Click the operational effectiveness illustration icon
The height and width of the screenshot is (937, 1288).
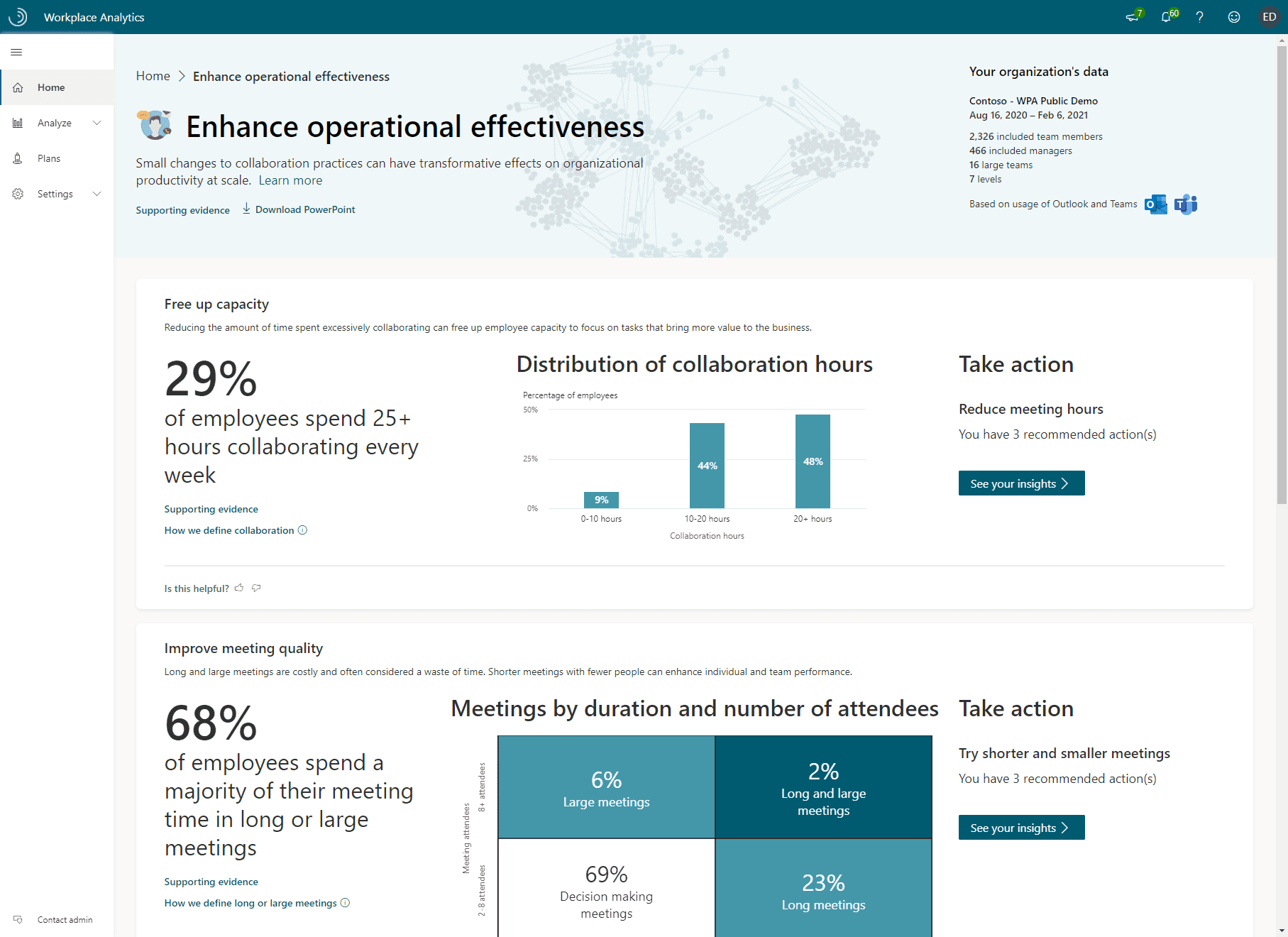[155, 125]
